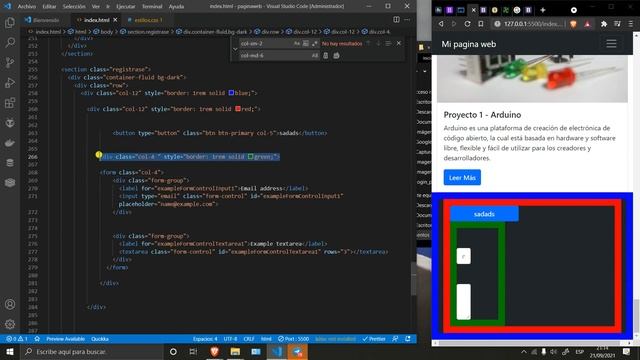Click sadads button on web page
640x360 pixels.
pos(484,214)
